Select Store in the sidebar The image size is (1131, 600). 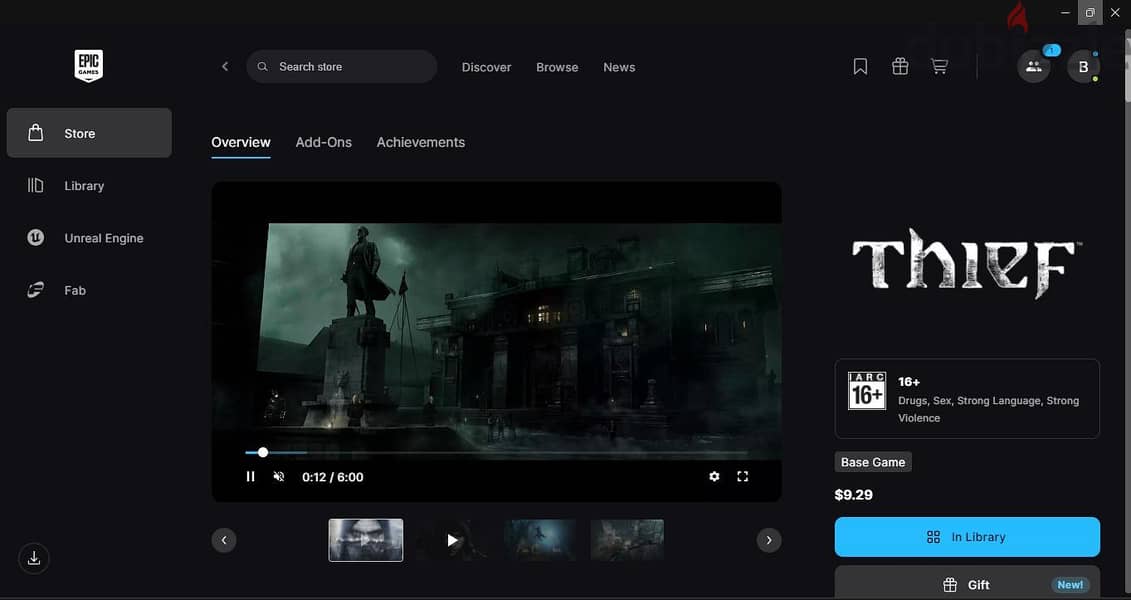tap(89, 133)
